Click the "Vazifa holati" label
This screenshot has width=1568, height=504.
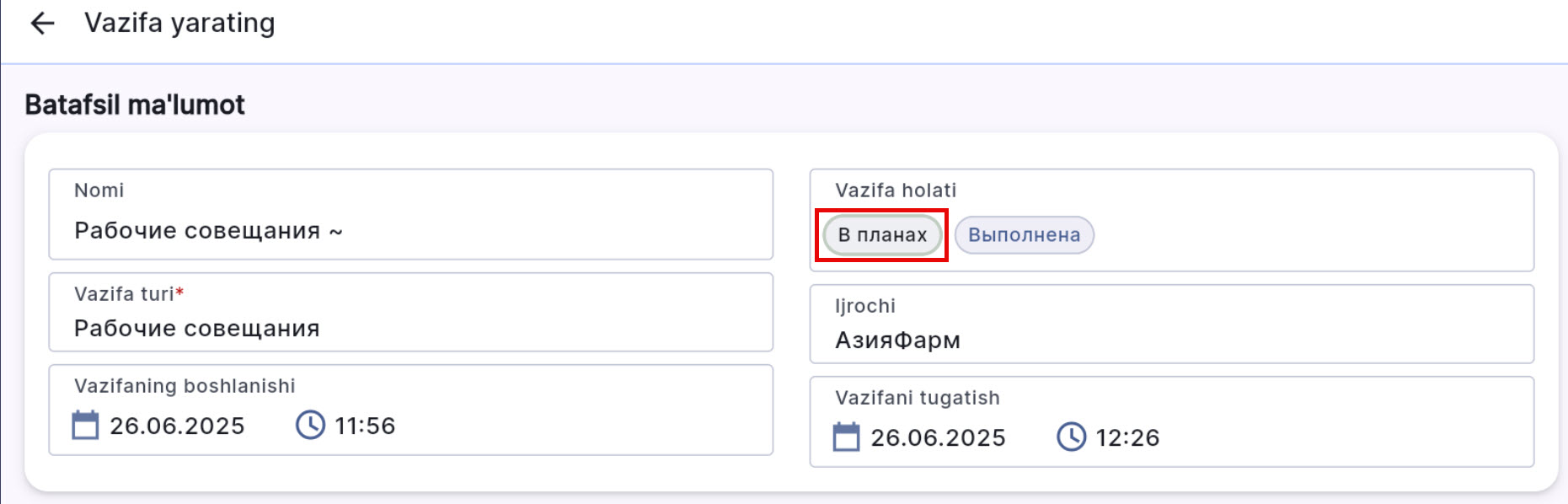(896, 190)
